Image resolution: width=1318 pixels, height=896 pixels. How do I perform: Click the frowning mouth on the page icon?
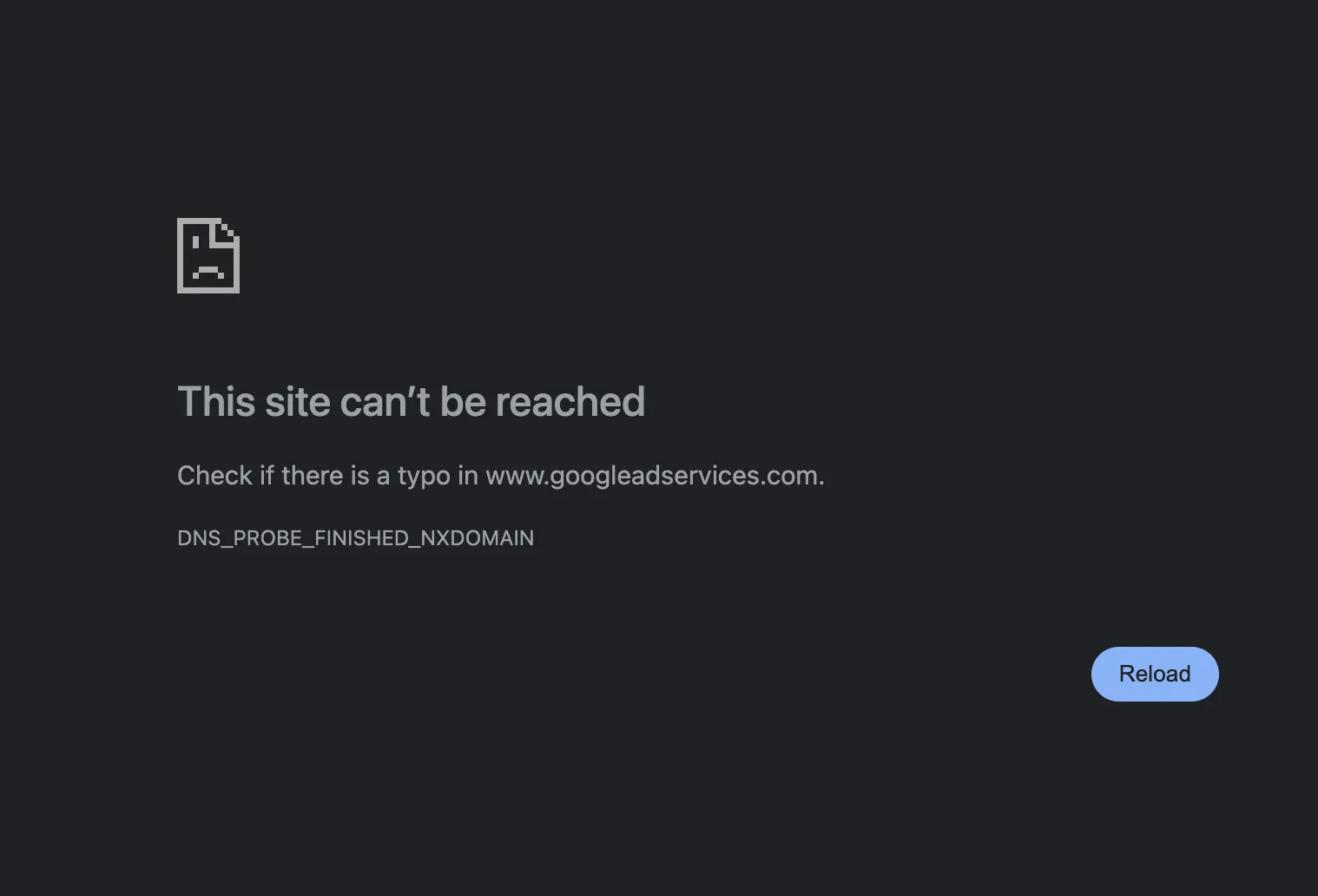[208, 273]
